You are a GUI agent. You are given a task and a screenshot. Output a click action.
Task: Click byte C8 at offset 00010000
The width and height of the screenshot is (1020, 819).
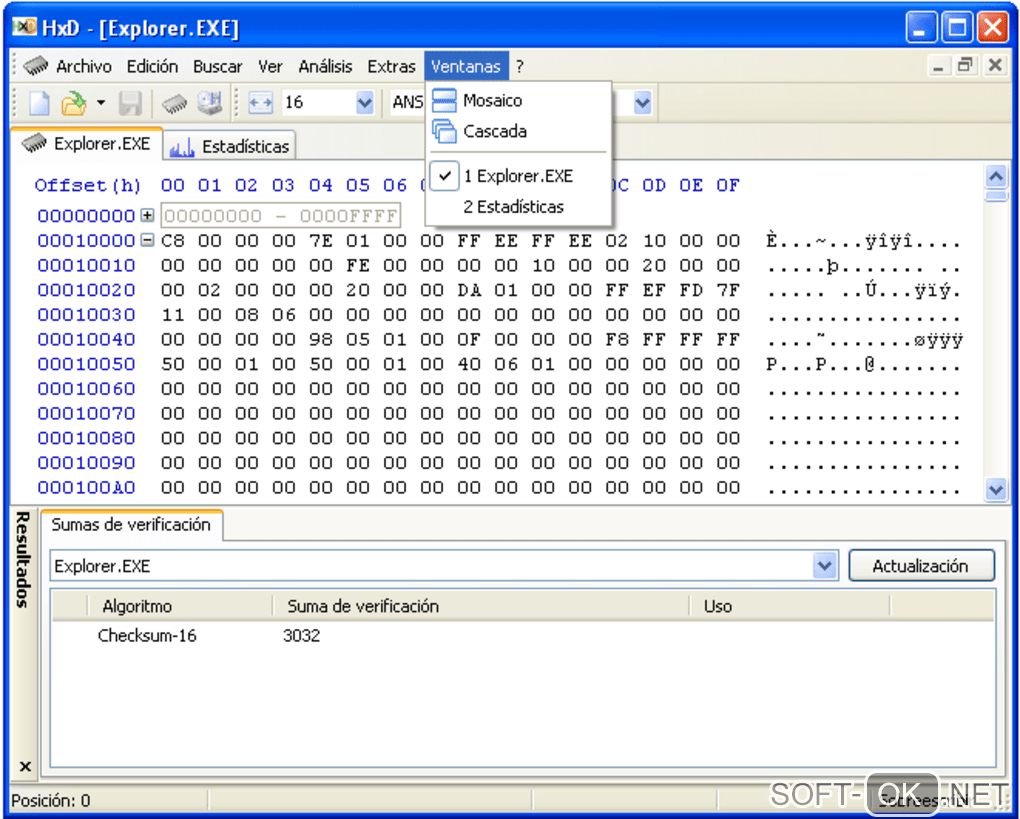point(173,241)
